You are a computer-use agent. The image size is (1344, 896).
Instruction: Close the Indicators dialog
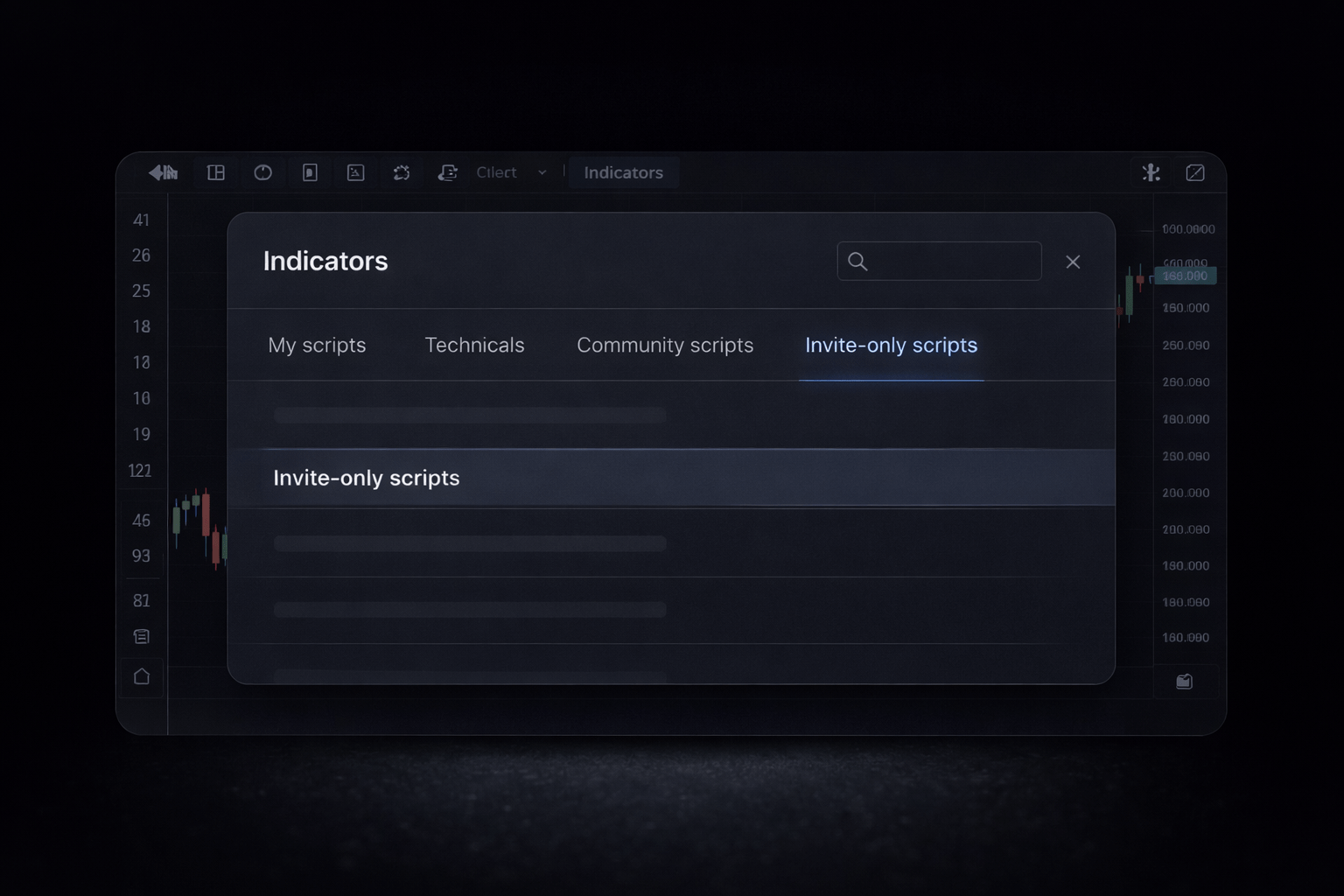click(1073, 261)
